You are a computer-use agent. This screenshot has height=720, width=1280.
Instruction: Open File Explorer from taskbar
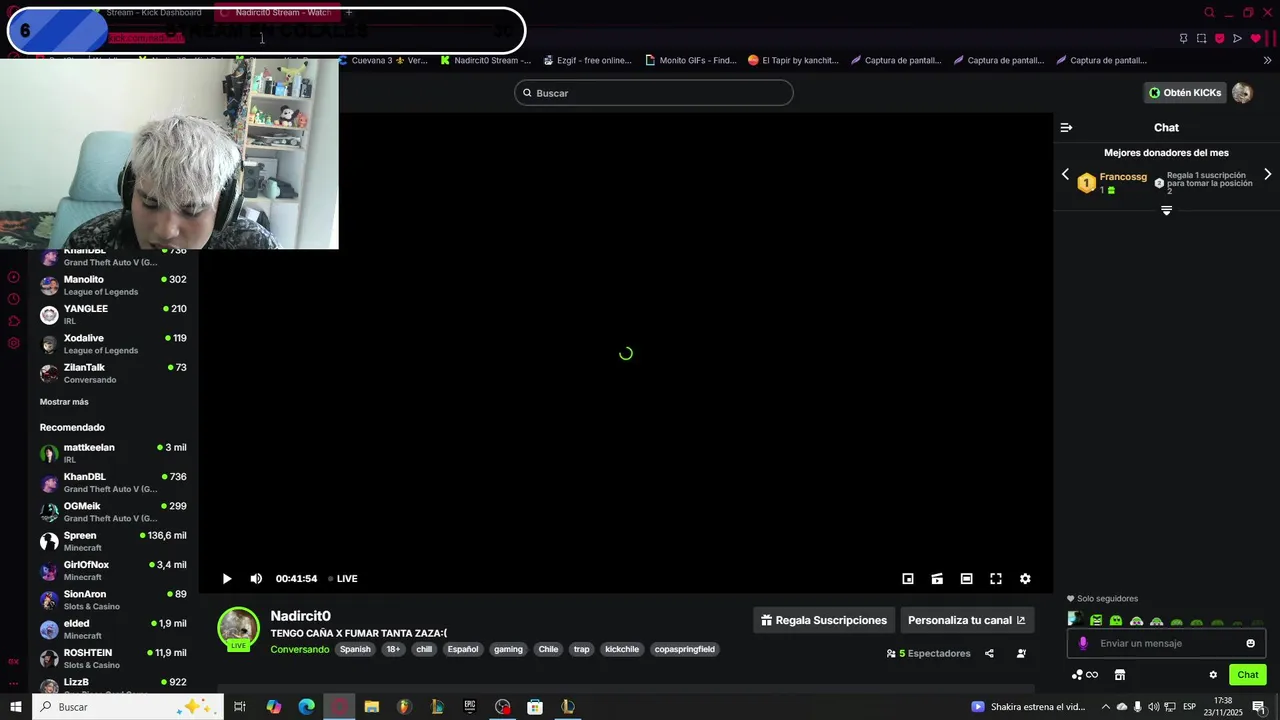click(x=371, y=707)
